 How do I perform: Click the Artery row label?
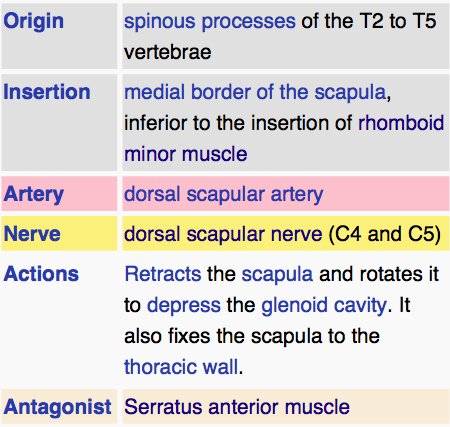pyautogui.click(x=33, y=194)
